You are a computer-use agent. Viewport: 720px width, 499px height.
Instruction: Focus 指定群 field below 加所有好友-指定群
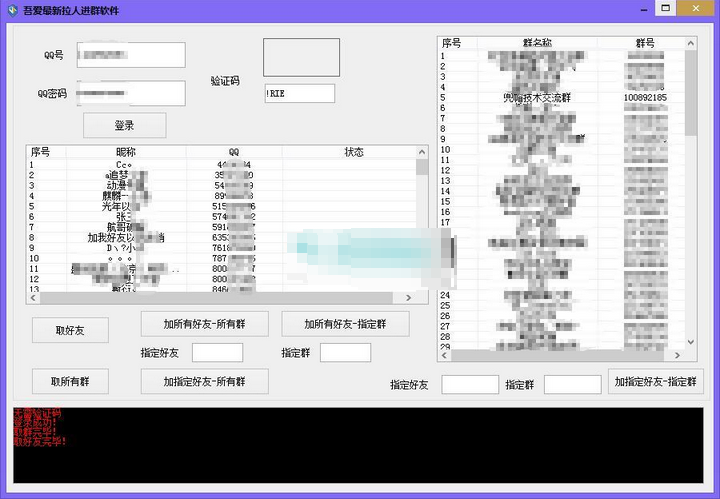point(345,353)
